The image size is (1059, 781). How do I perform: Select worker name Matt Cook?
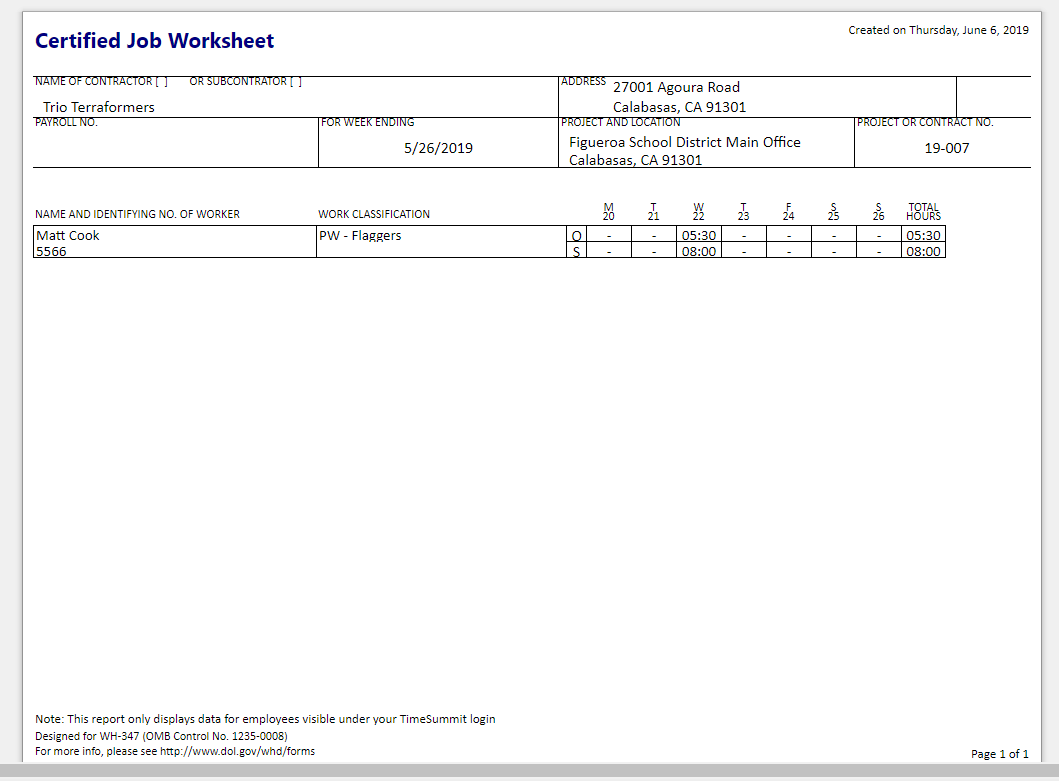68,236
